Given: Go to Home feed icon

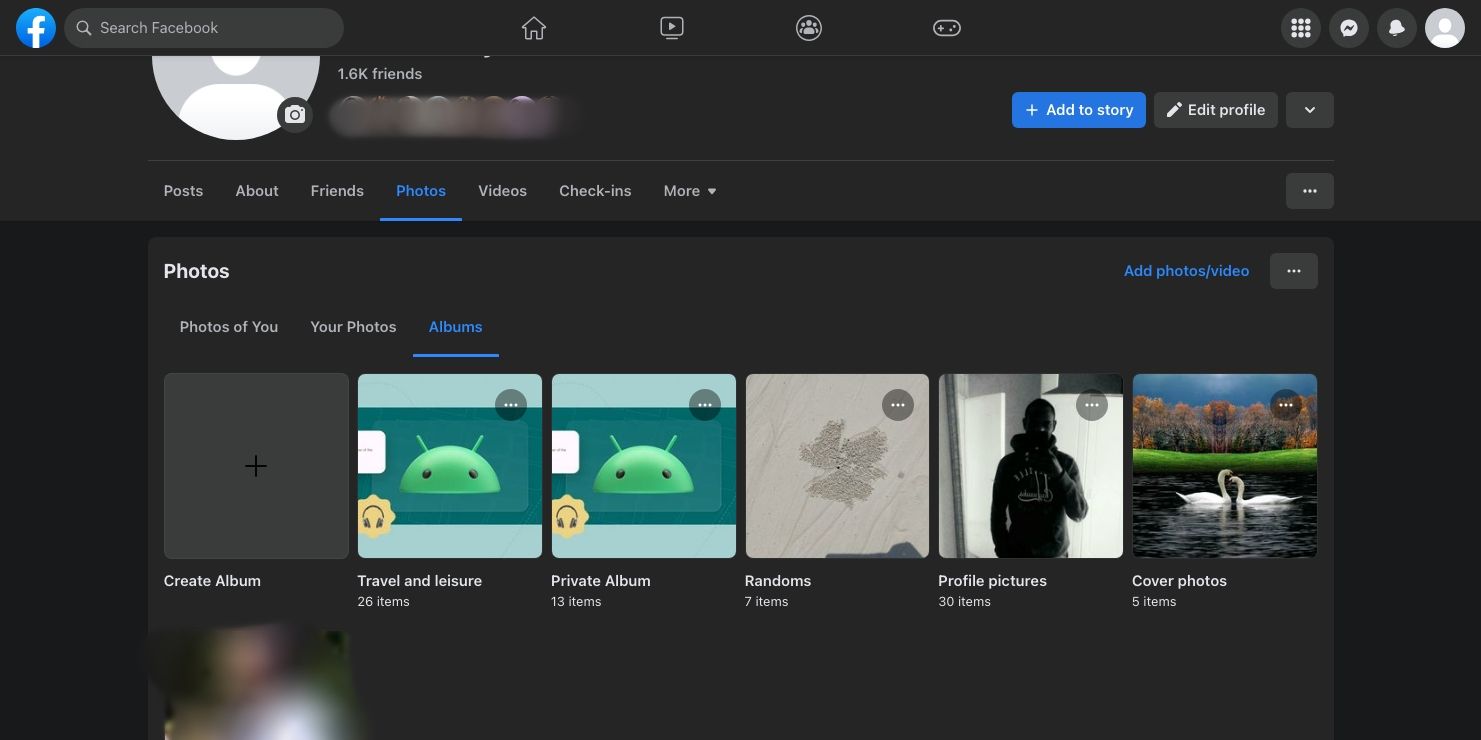Looking at the screenshot, I should click(534, 28).
